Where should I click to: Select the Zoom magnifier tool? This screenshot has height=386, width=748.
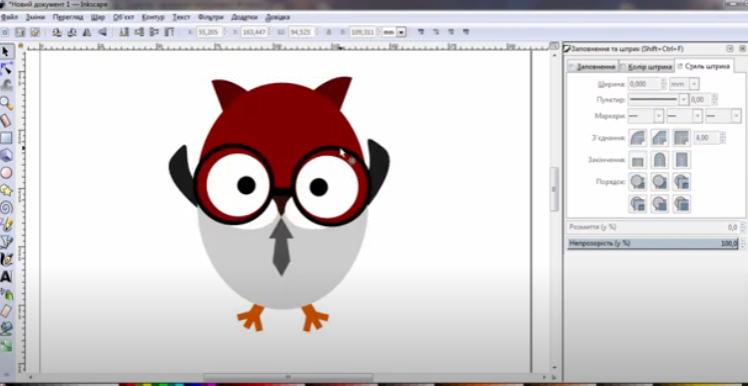click(6, 103)
